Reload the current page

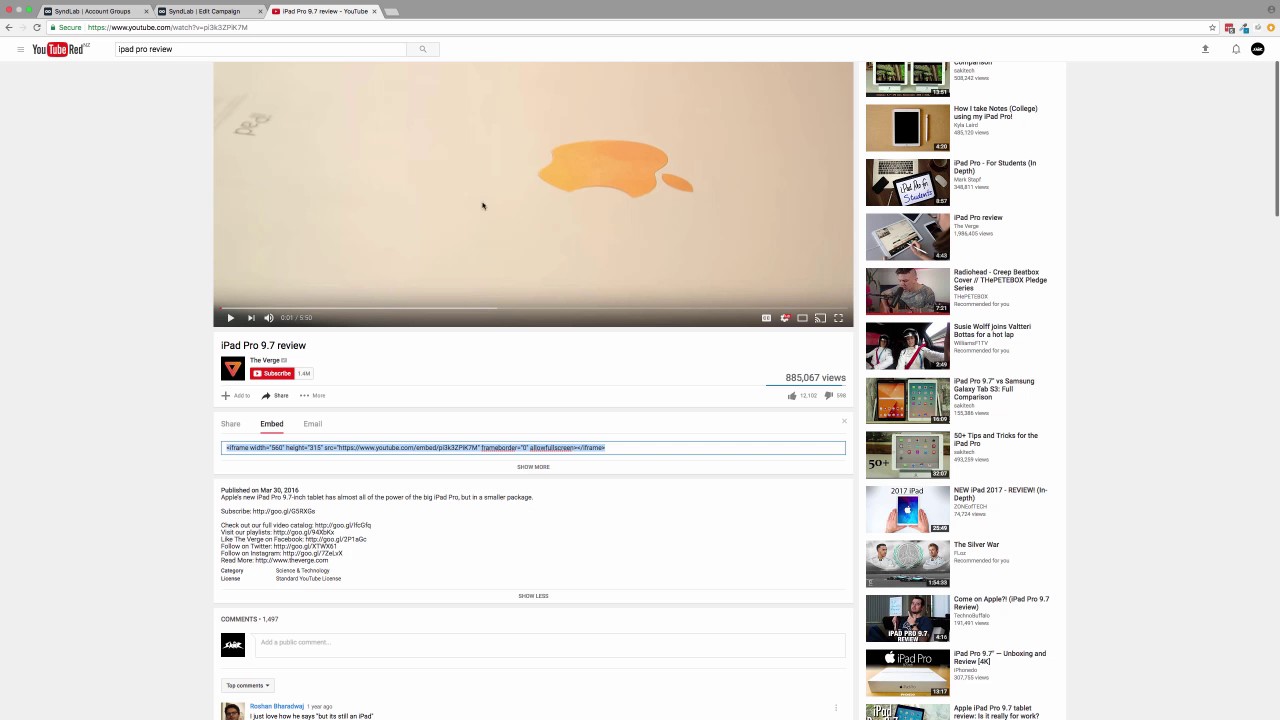click(x=37, y=27)
